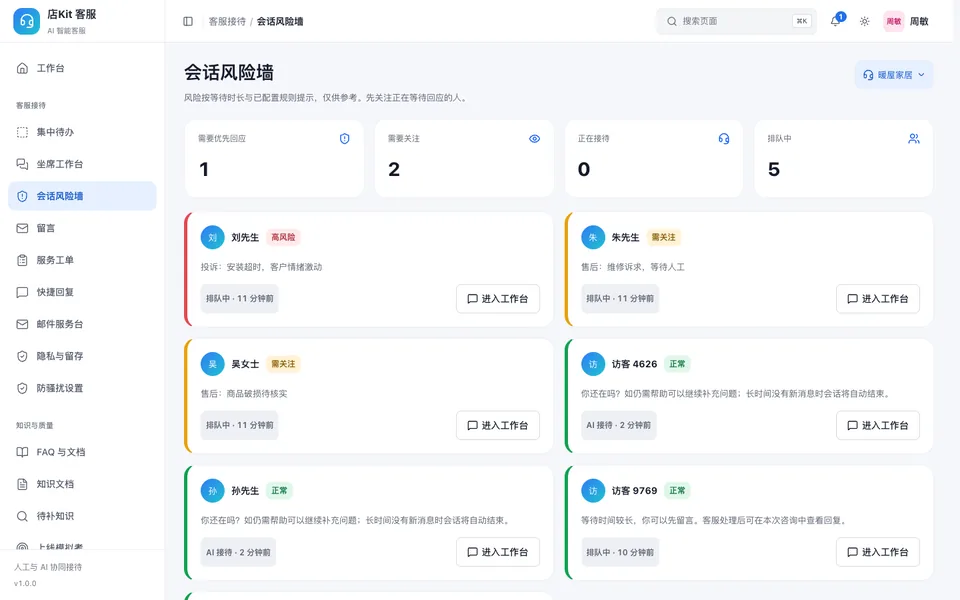960x600 pixels.
Task: Enter workbench for 访客 4626
Action: click(878, 426)
